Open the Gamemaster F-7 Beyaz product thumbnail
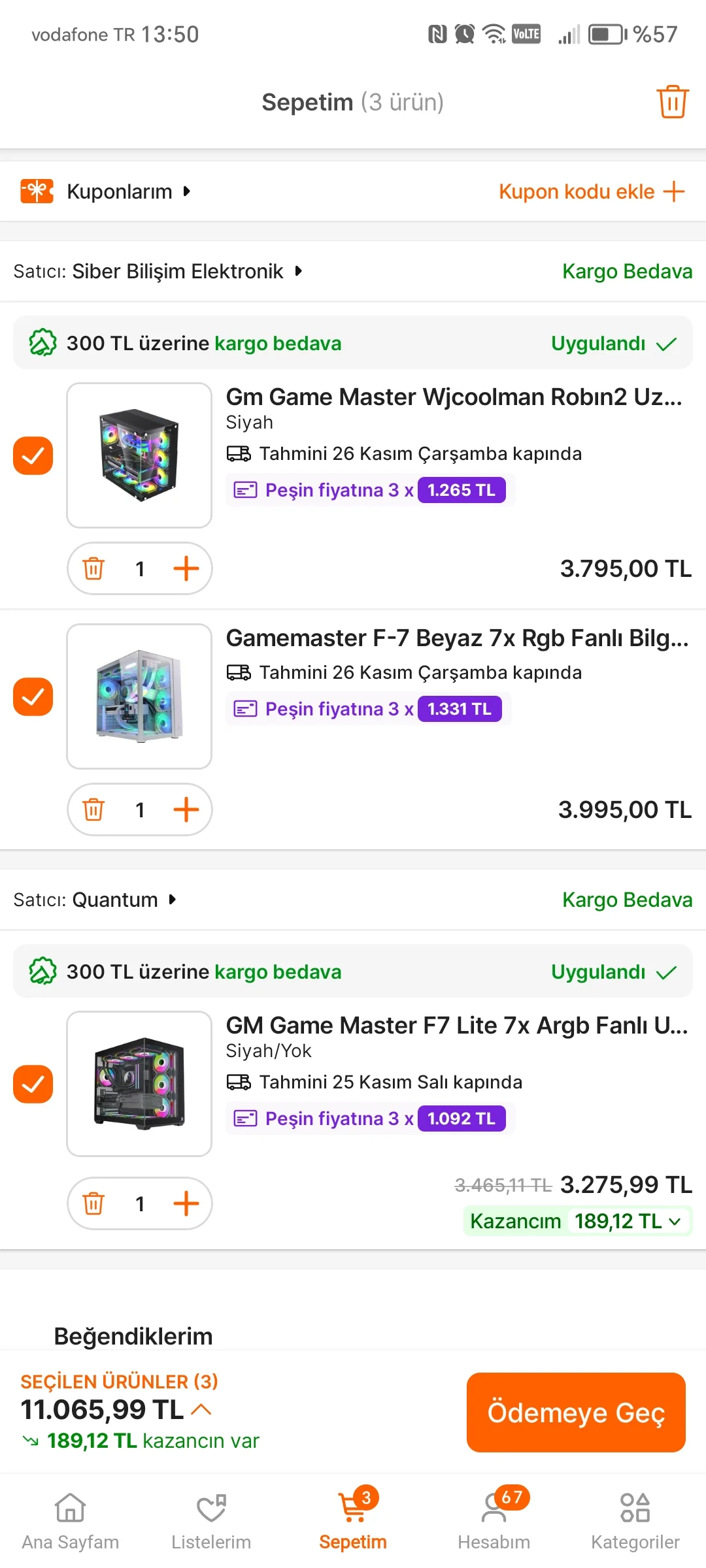The image size is (706, 1568). (139, 696)
